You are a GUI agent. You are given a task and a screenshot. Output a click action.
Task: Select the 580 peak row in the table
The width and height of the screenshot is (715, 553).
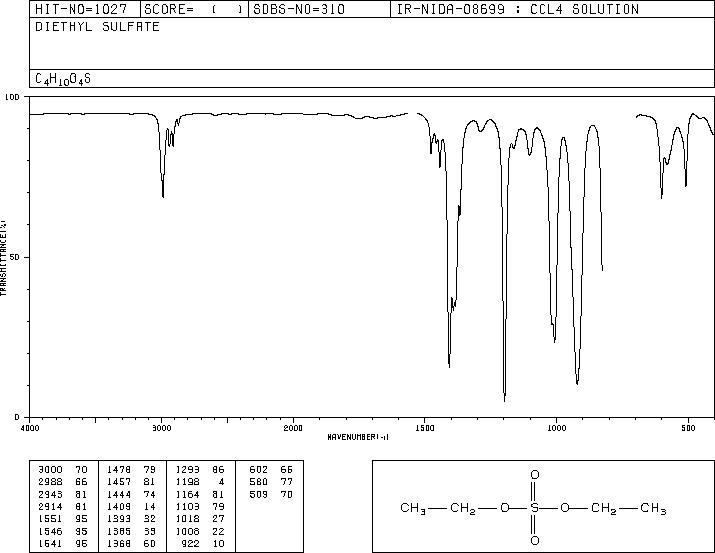(x=271, y=482)
